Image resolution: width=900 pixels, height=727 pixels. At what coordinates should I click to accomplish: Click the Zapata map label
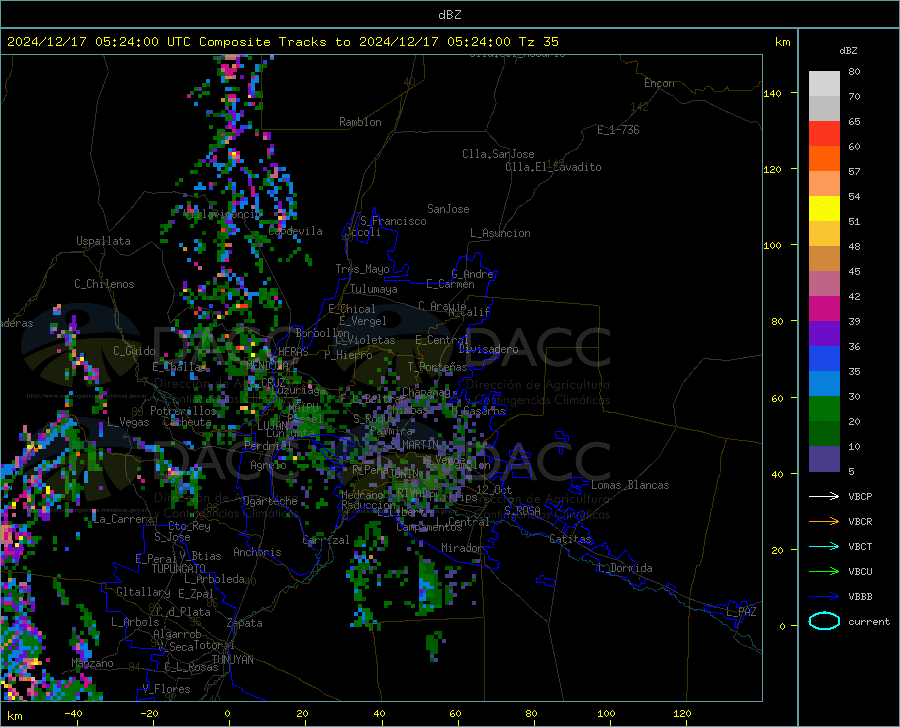coord(245,623)
